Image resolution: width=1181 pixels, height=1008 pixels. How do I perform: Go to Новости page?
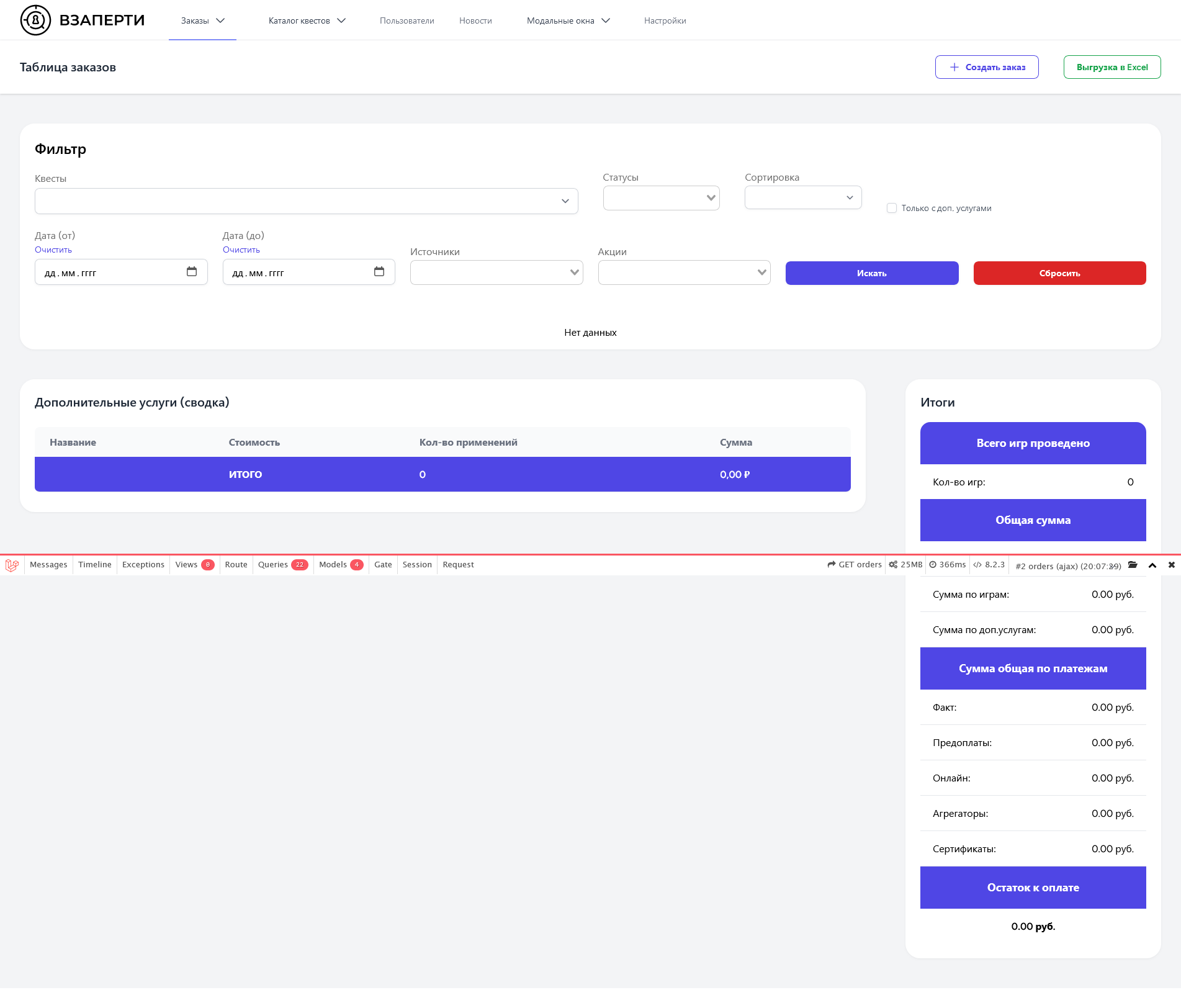[475, 20]
